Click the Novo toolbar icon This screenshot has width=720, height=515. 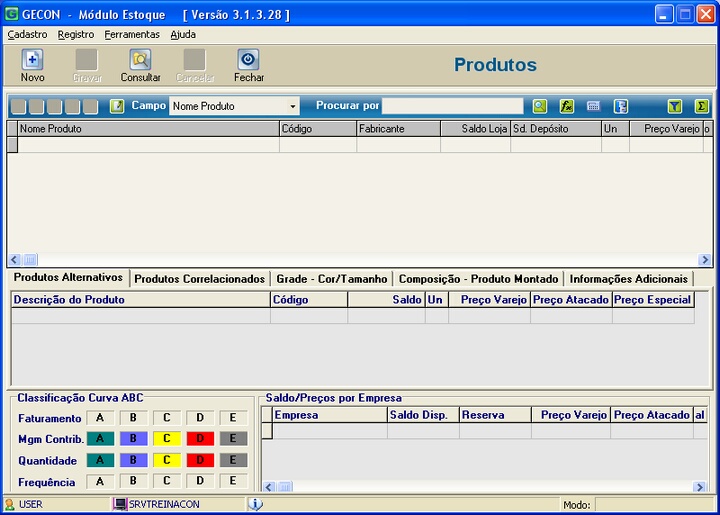point(32,60)
